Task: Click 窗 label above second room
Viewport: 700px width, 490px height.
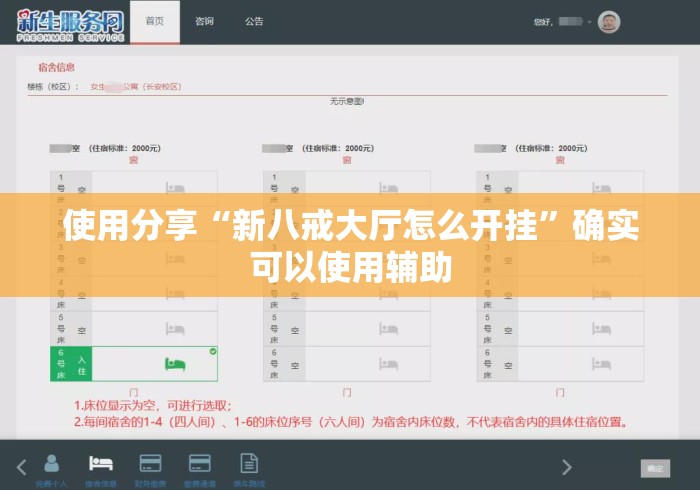Action: [x=347, y=160]
